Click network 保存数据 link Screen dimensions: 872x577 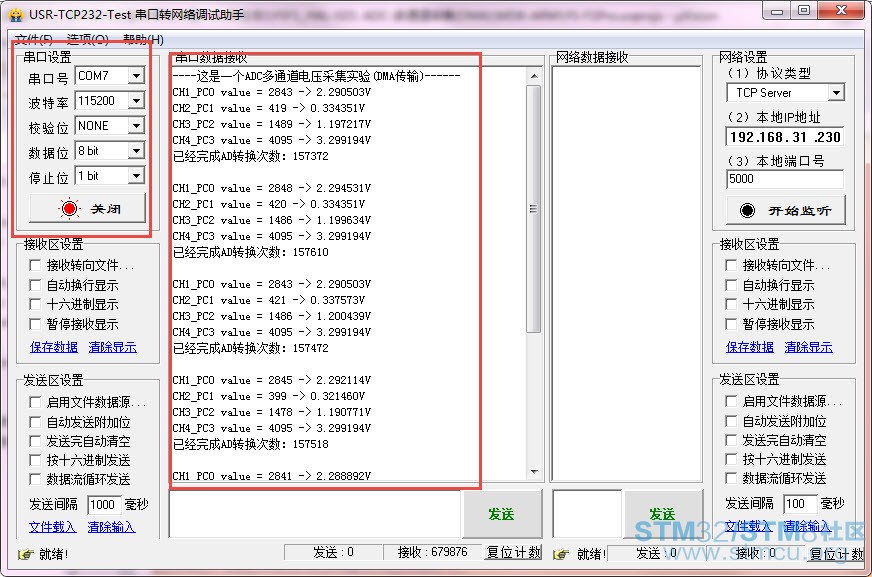[750, 347]
